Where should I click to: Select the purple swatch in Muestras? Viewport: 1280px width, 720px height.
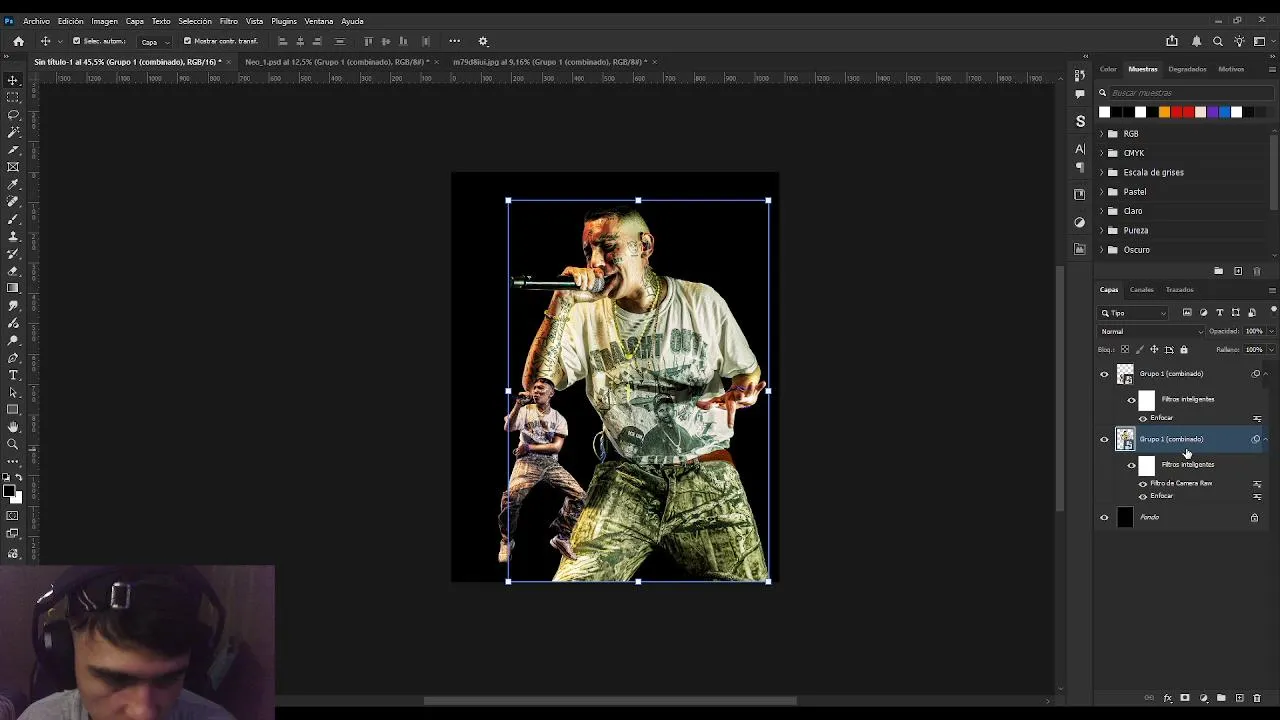1212,112
